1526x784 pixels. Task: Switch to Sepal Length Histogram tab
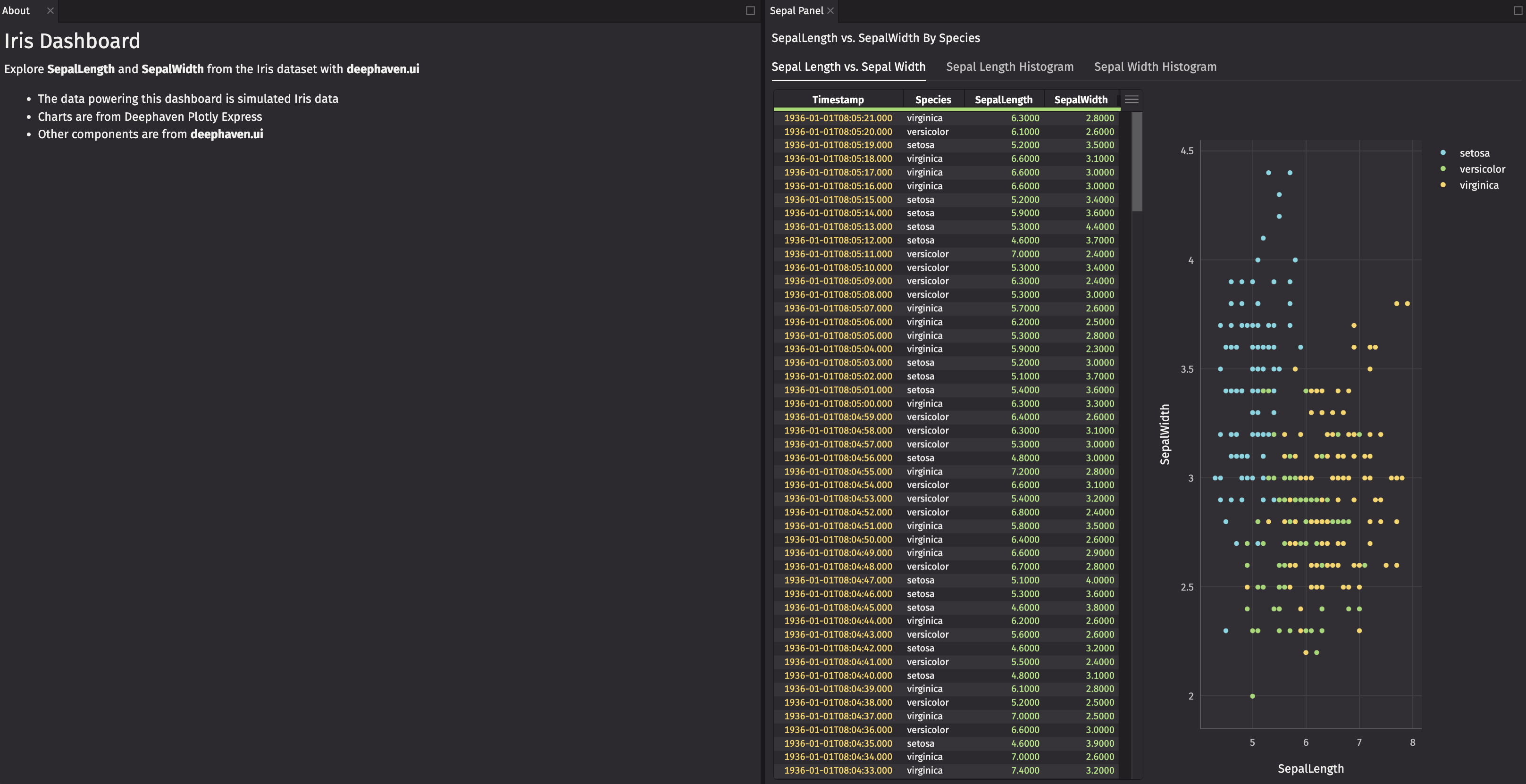tap(1009, 67)
